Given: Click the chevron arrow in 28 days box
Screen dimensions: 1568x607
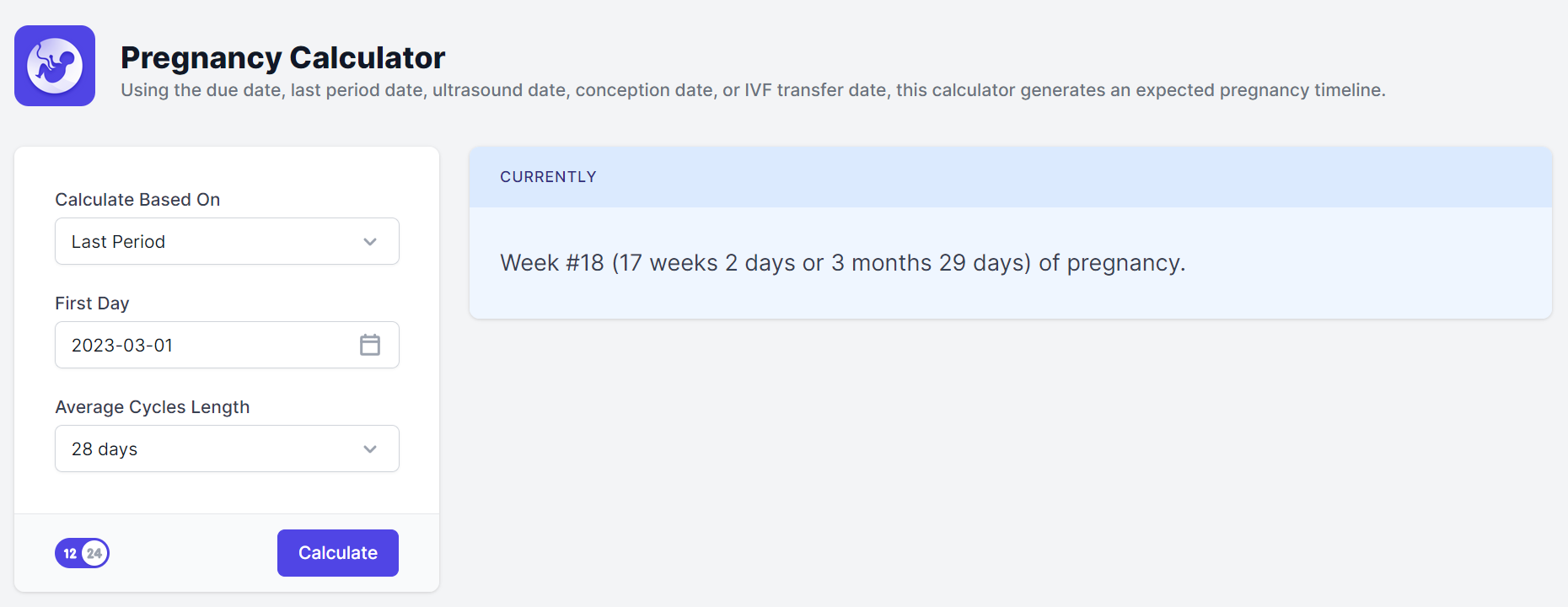Looking at the screenshot, I should tap(370, 449).
